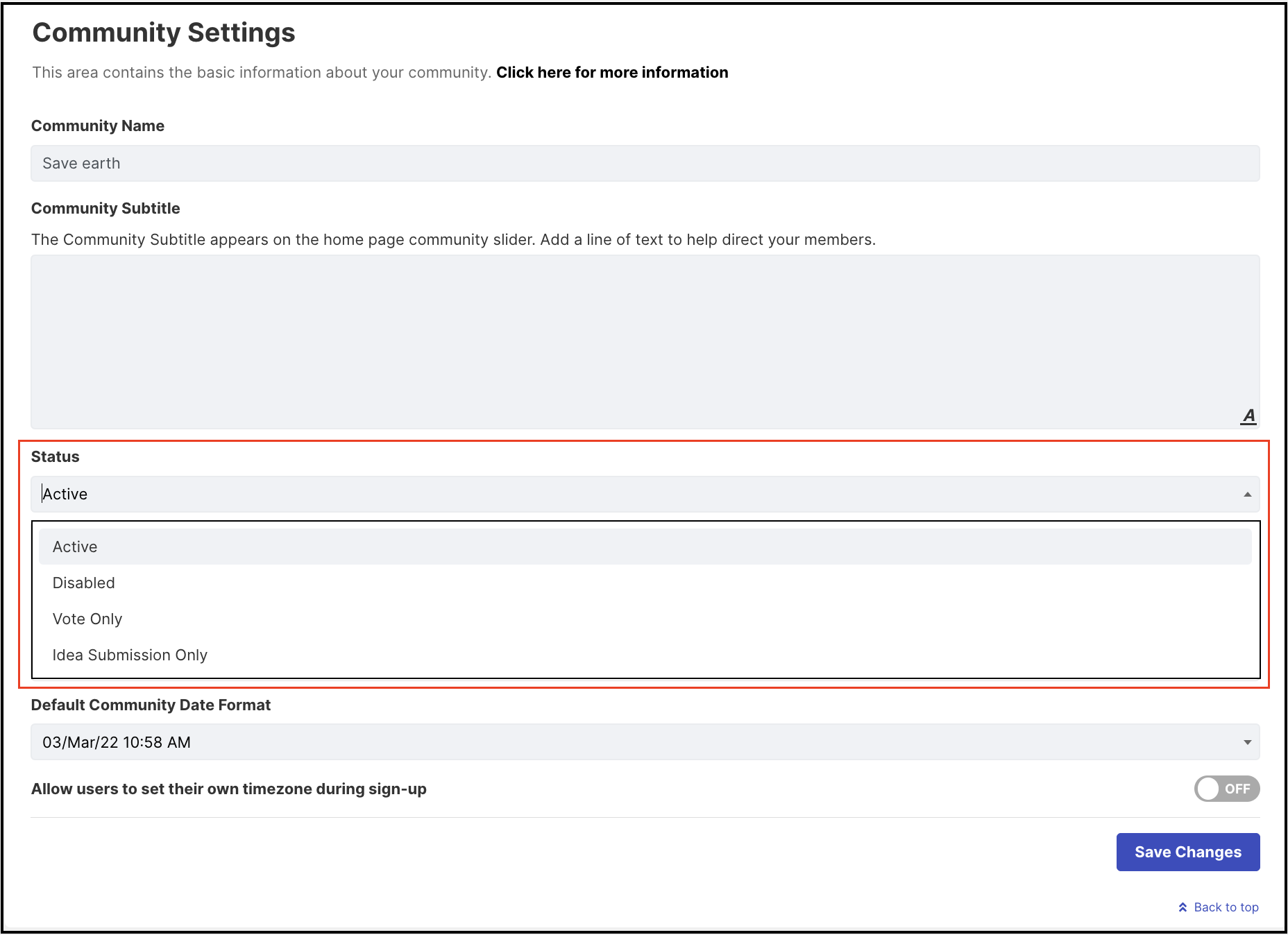Select Disabled status option

pos(645,583)
